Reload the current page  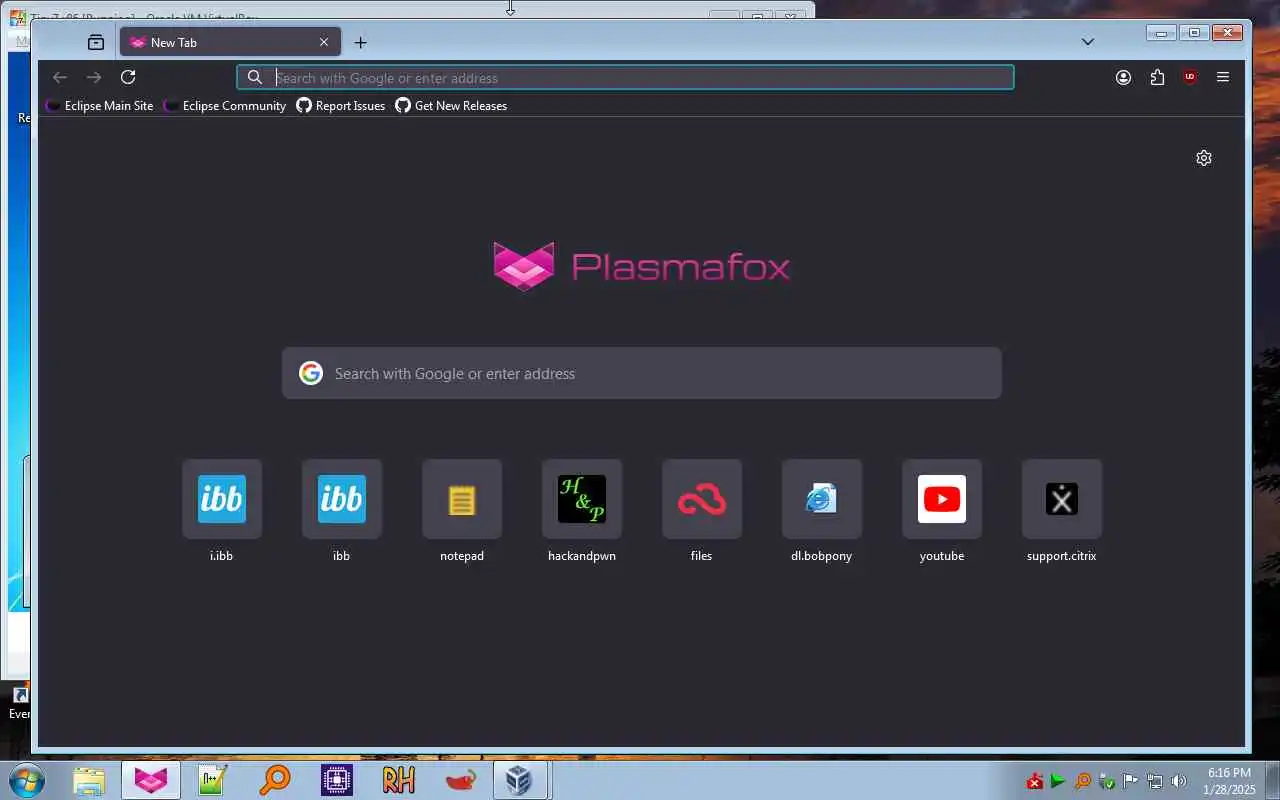point(128,77)
